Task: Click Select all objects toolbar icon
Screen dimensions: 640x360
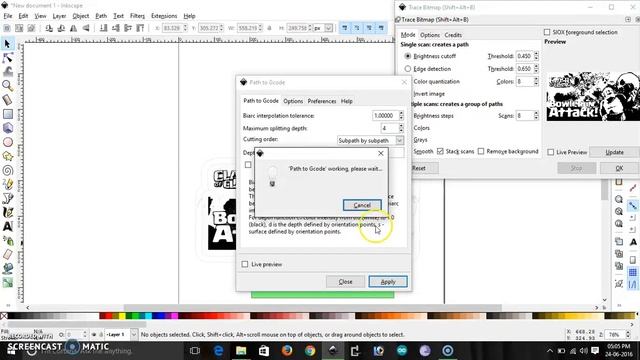Action: click(7, 28)
